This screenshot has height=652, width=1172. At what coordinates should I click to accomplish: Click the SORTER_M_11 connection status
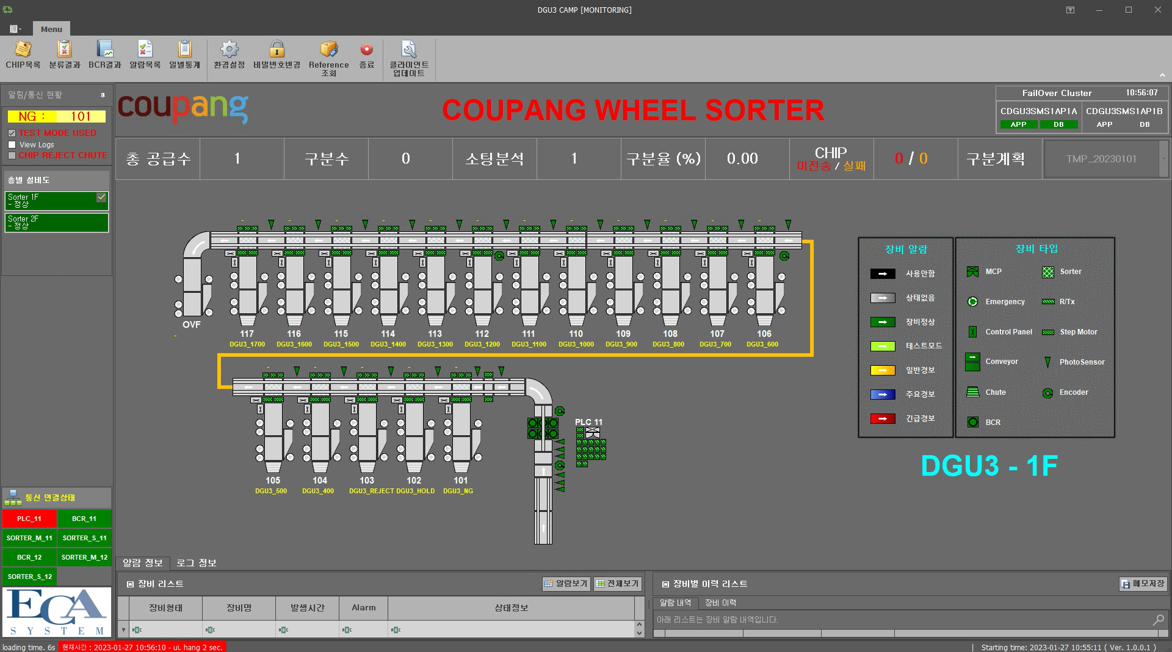tap(29, 538)
